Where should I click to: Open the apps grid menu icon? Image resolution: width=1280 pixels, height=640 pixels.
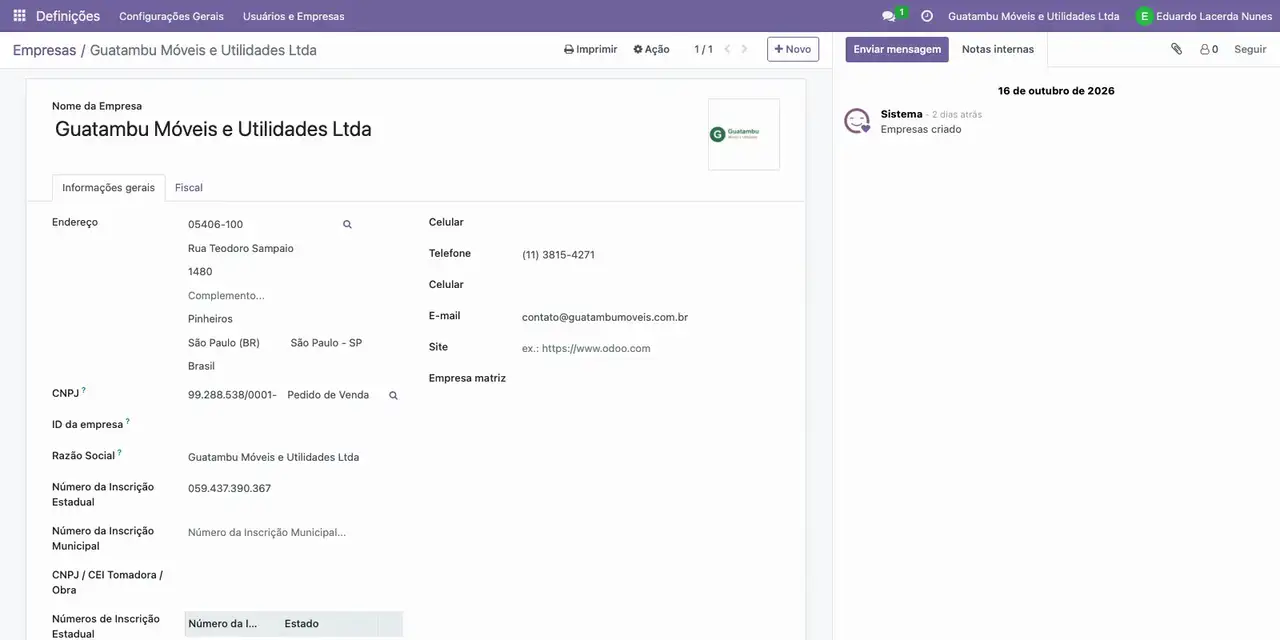pos(19,16)
